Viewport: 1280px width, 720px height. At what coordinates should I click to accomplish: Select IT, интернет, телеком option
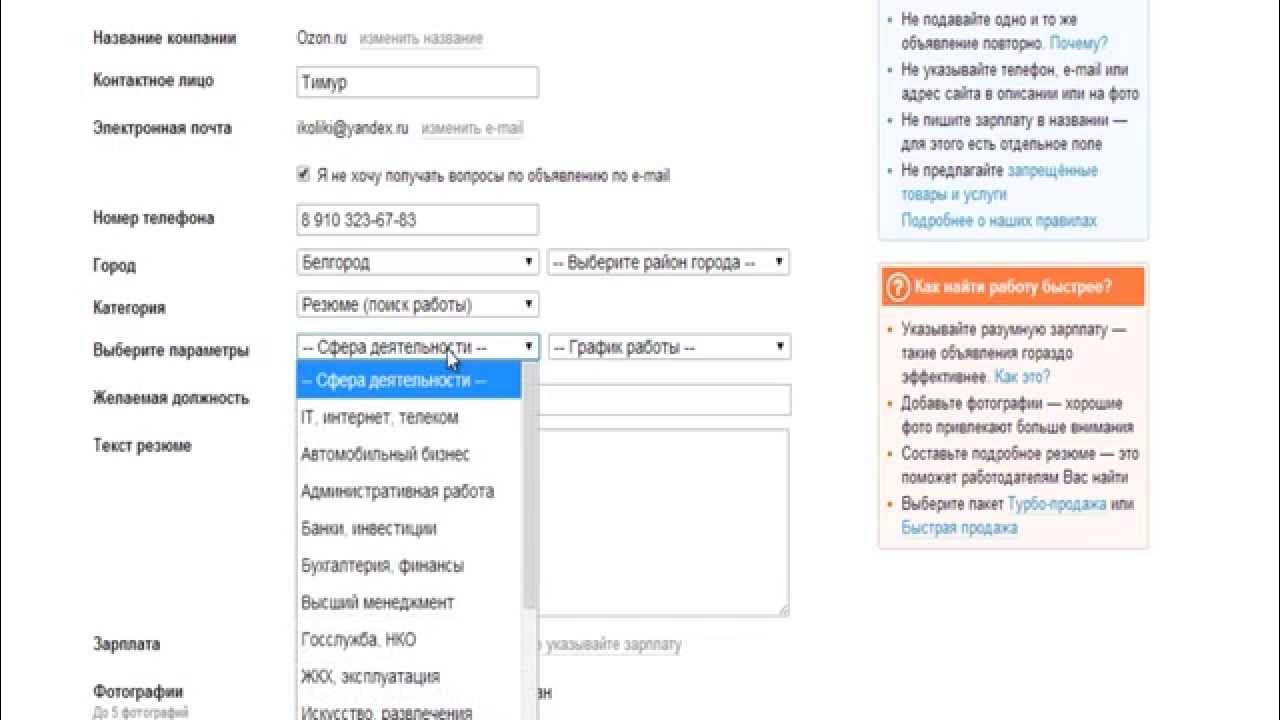click(380, 417)
